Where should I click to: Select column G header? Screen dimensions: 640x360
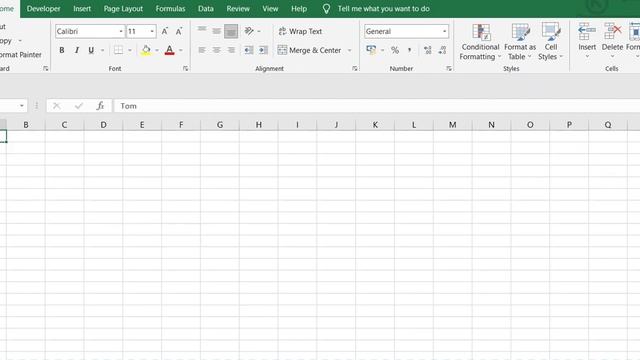(220, 125)
